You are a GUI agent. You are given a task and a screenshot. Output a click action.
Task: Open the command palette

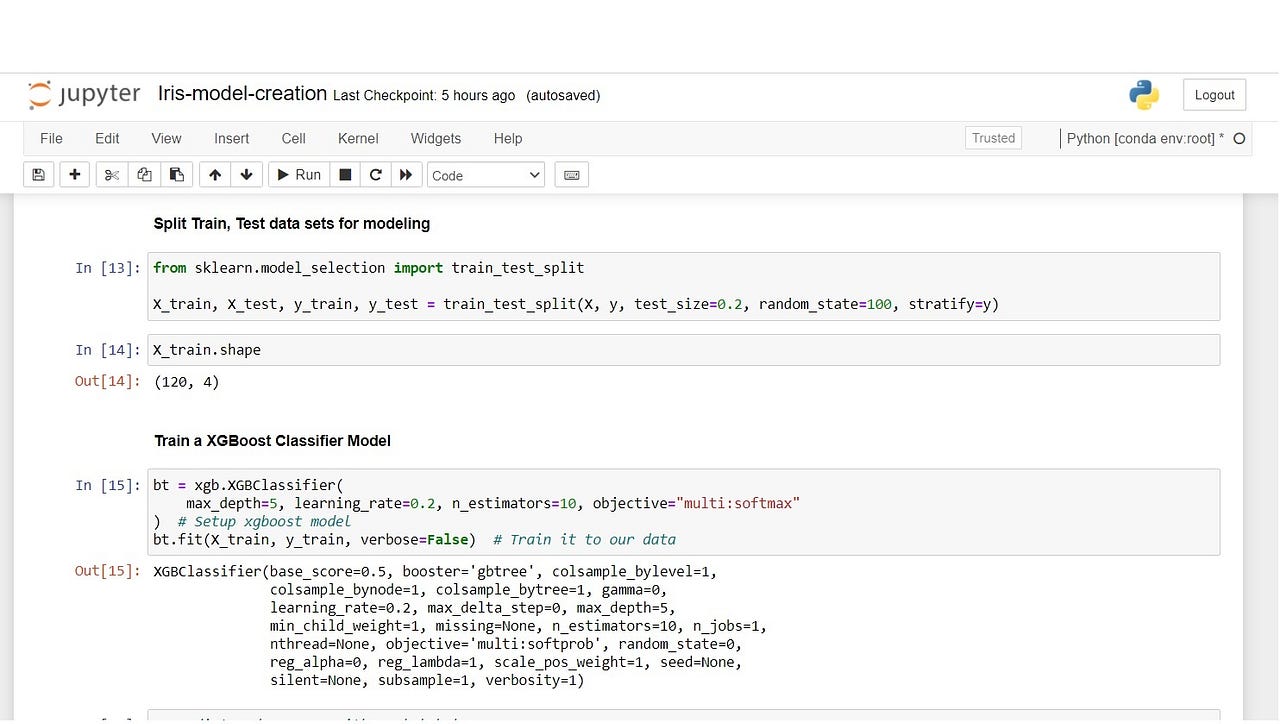pos(571,174)
